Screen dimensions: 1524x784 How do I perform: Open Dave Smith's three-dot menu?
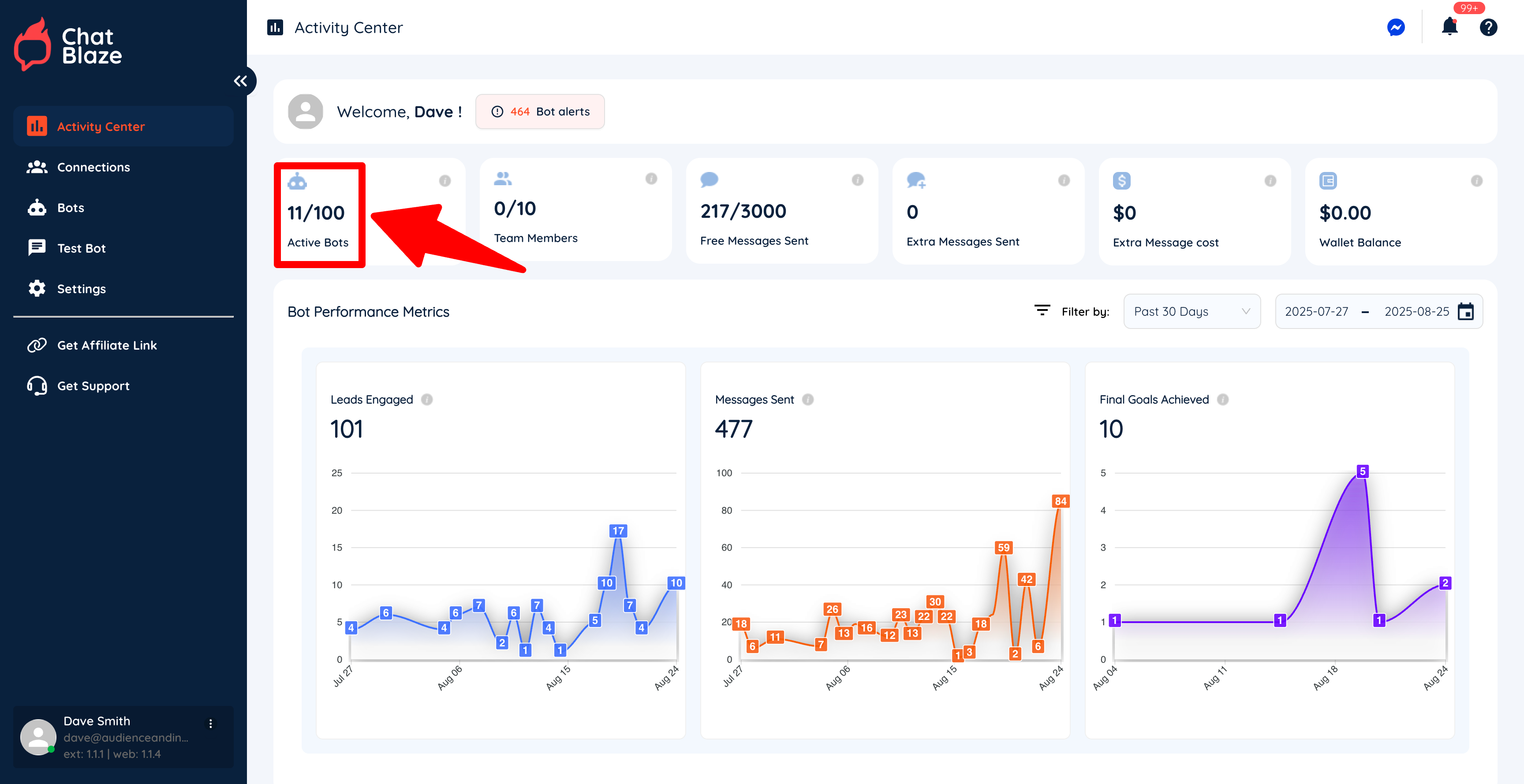tap(211, 724)
